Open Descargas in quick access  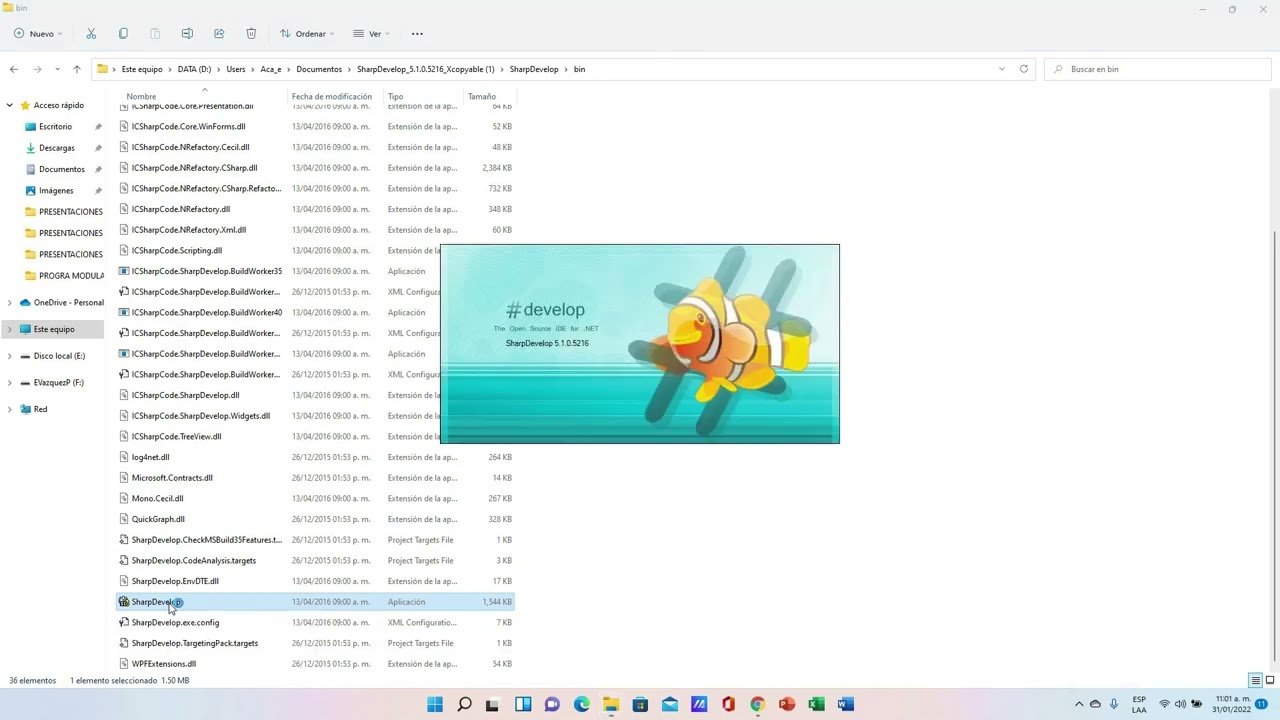coord(57,148)
